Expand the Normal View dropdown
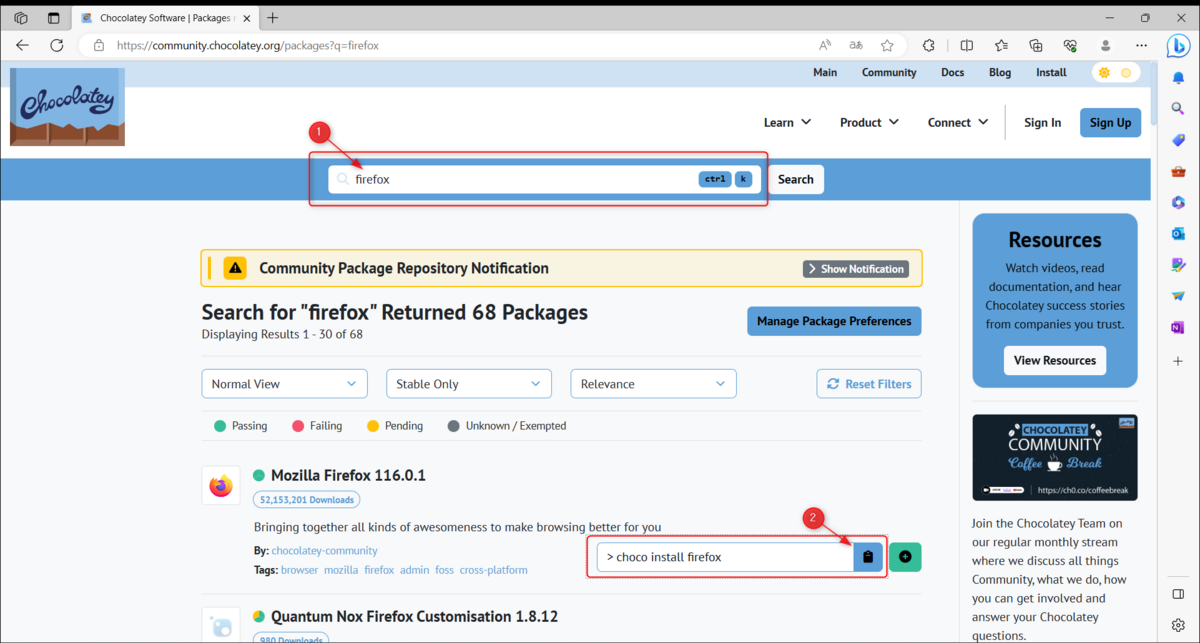1200x643 pixels. (x=284, y=384)
